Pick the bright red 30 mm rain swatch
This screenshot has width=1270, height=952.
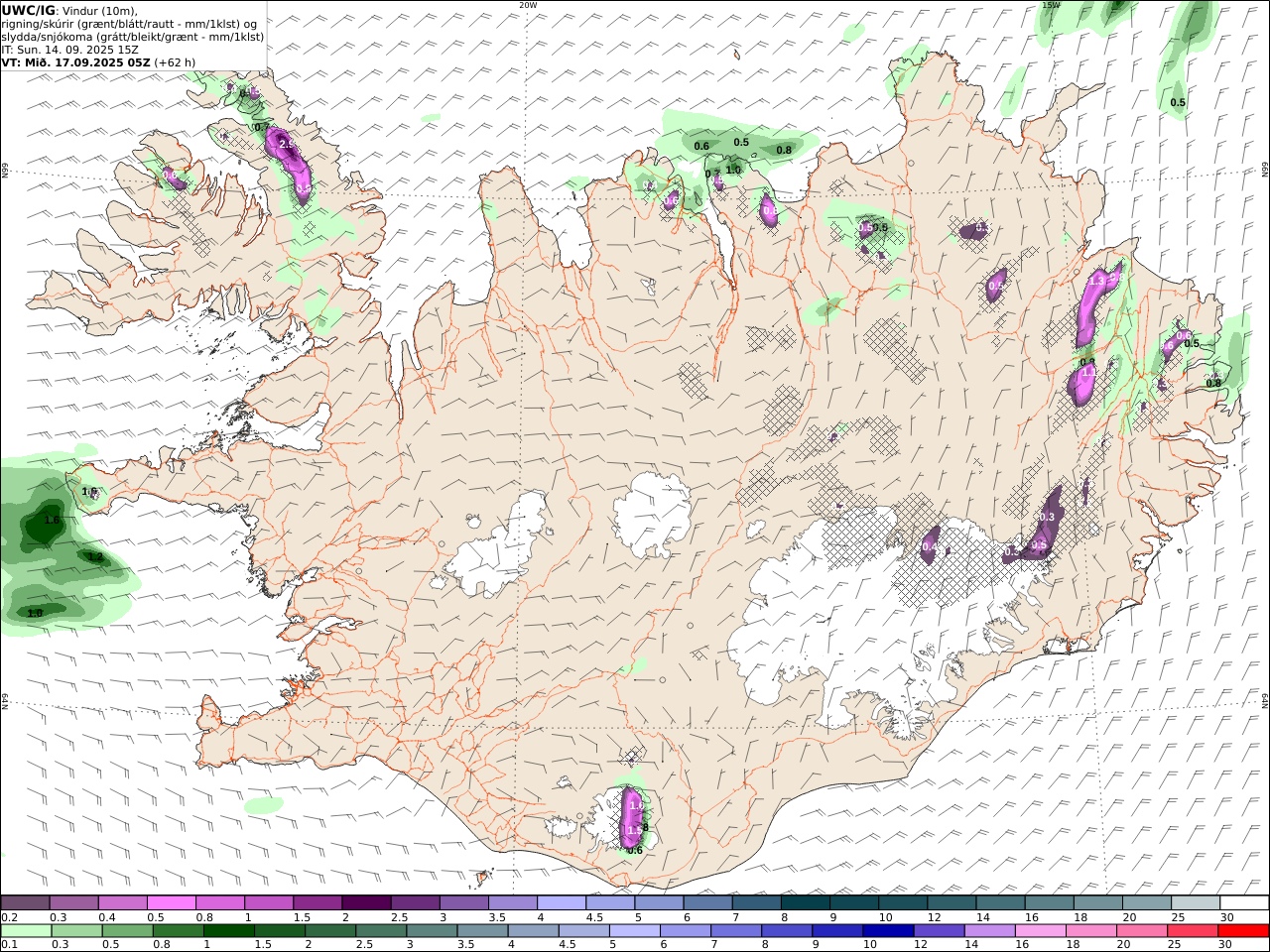[1242, 930]
